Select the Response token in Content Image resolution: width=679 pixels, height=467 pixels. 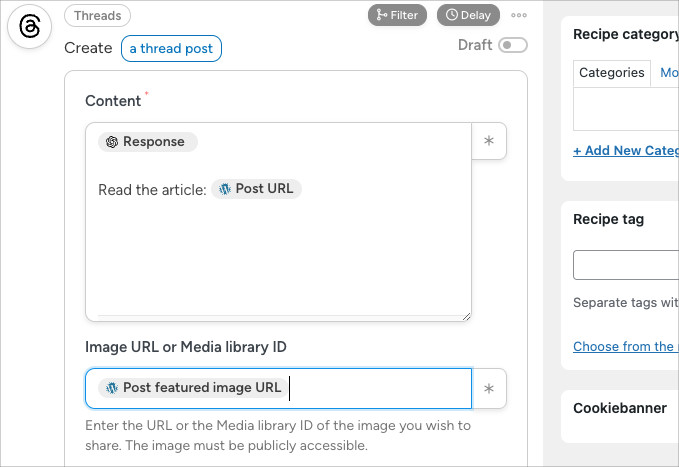pyautogui.click(x=147, y=142)
